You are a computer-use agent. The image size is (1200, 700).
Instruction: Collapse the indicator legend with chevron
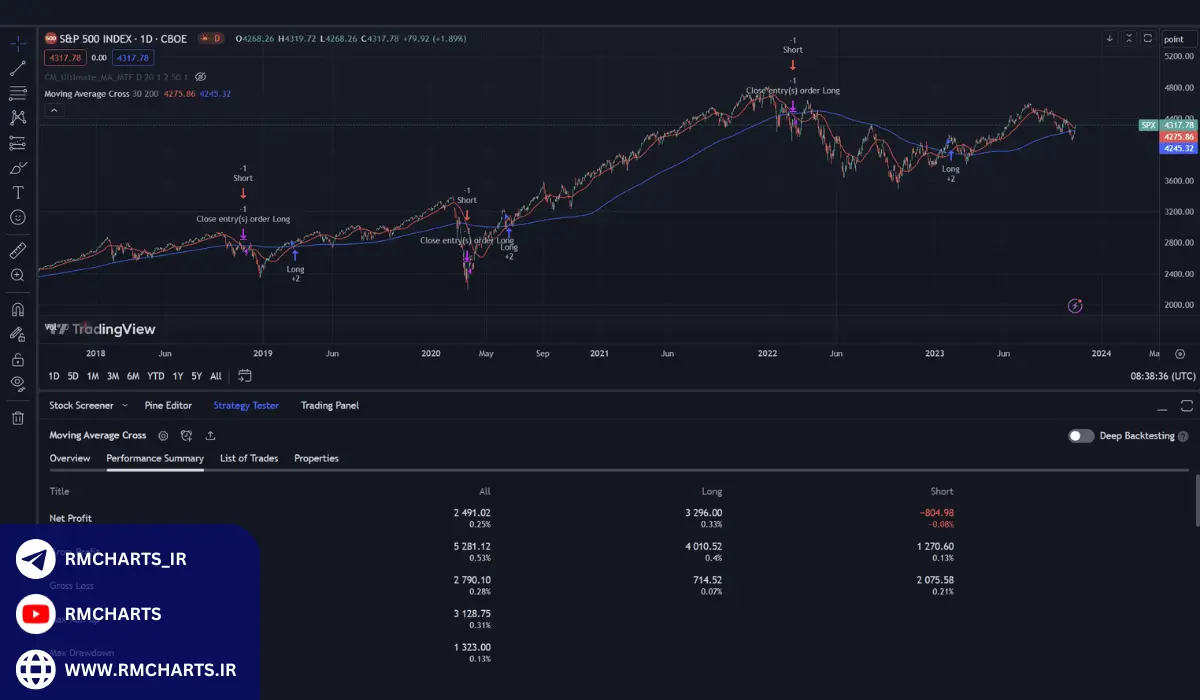(x=55, y=110)
